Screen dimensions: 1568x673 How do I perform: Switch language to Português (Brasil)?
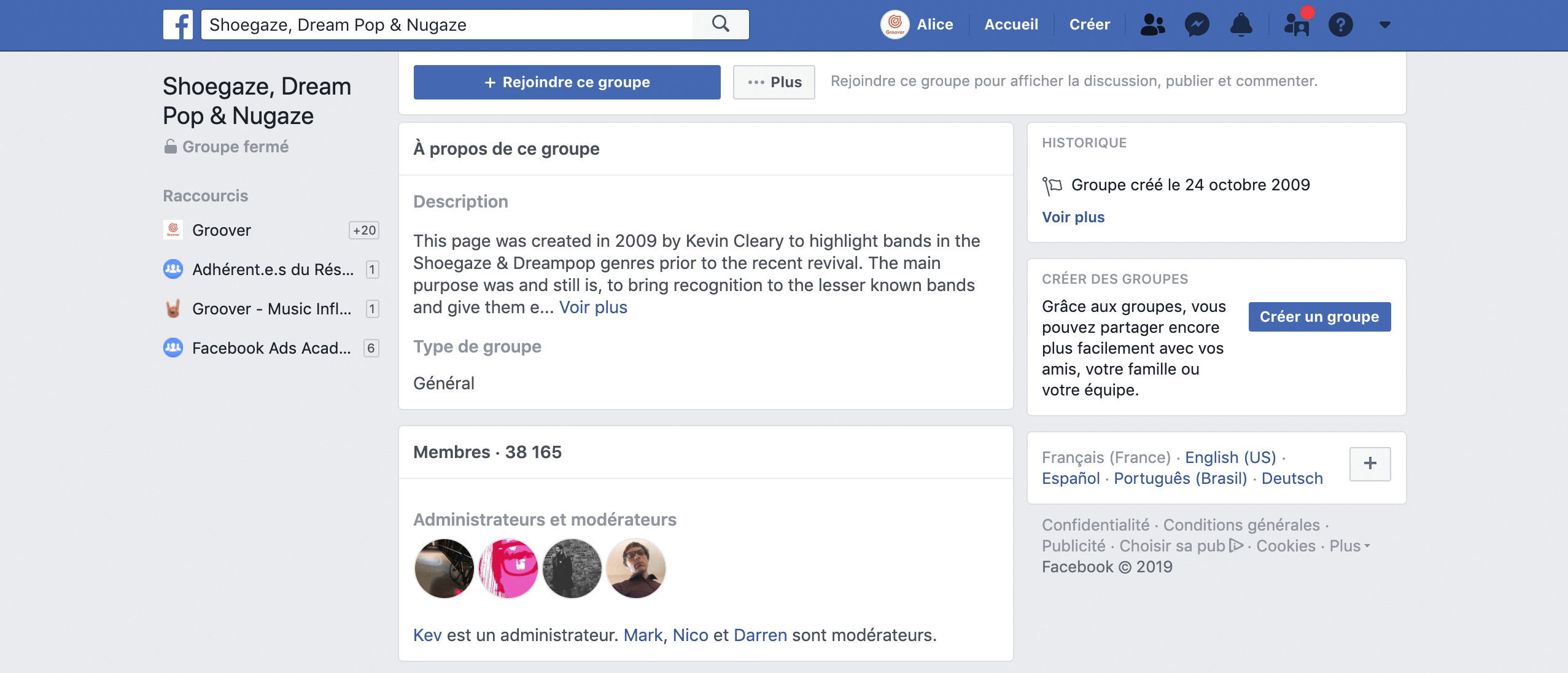(1181, 478)
